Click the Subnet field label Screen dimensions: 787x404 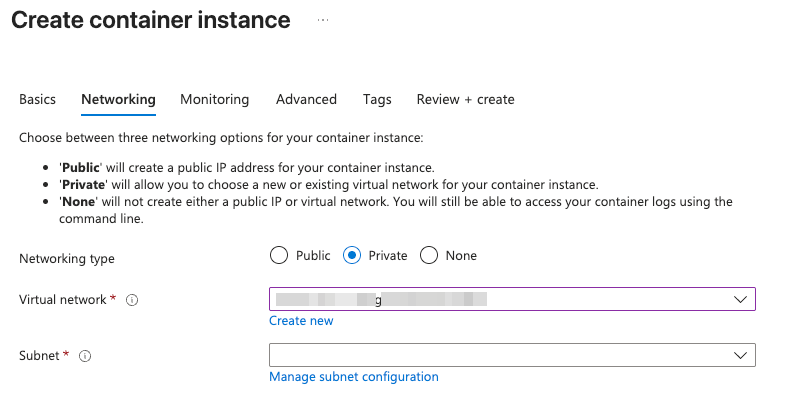(39, 356)
